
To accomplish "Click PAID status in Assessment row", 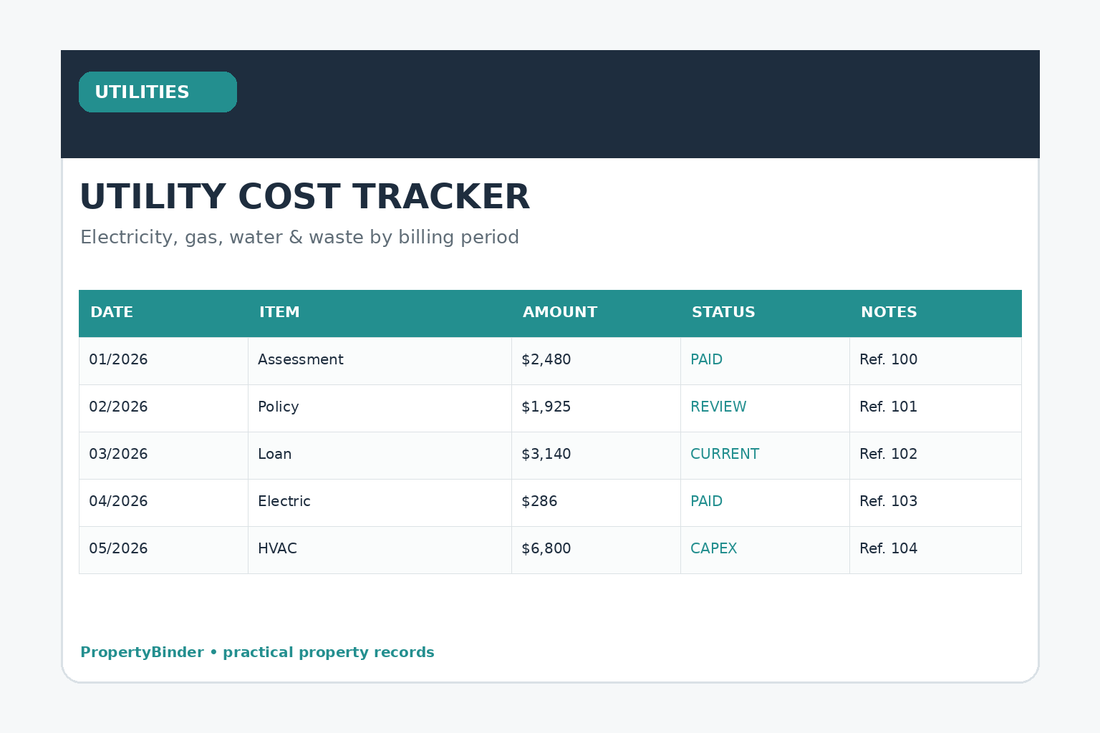I will coord(706,359).
